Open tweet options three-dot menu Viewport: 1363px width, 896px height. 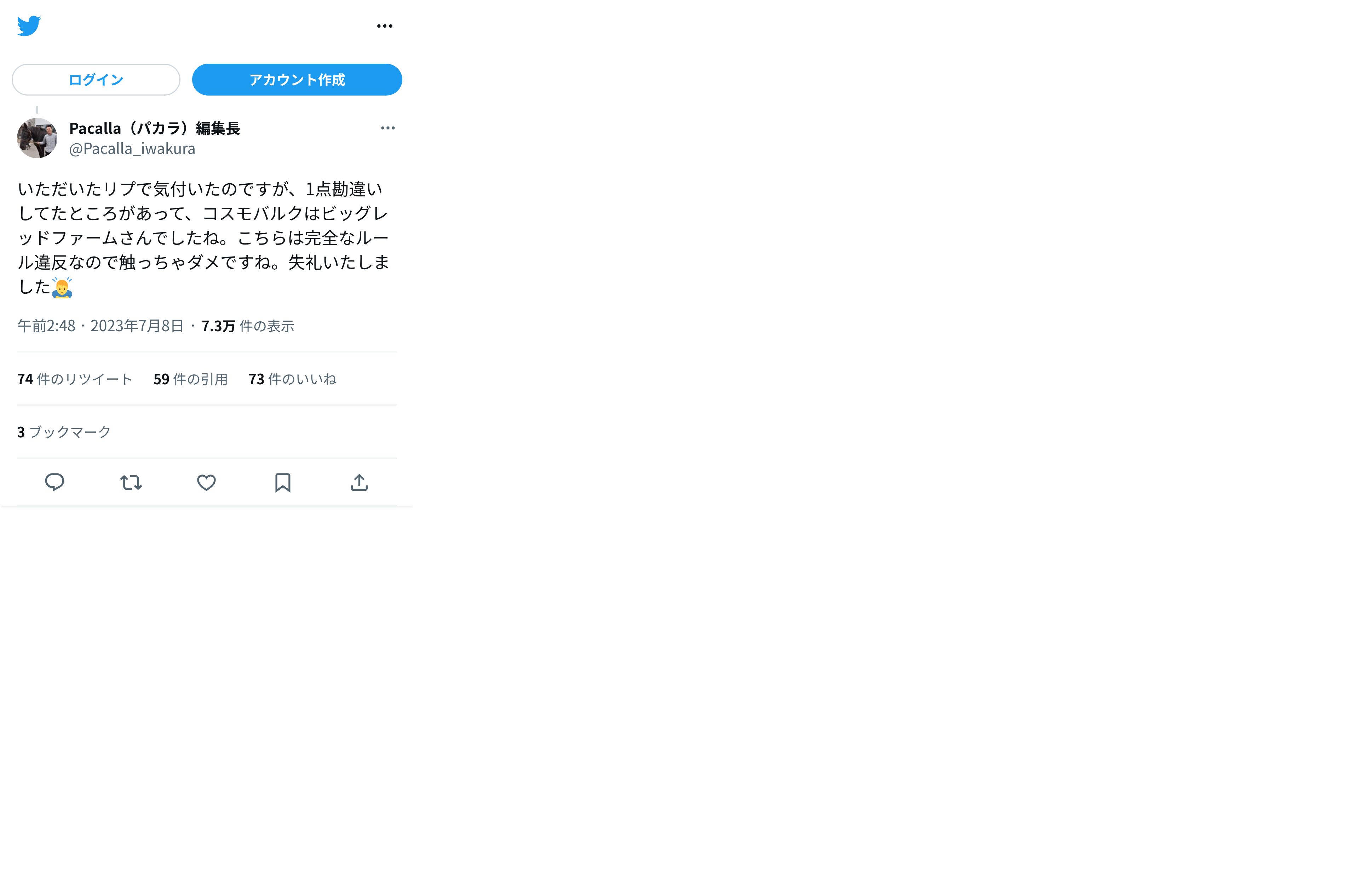point(388,128)
